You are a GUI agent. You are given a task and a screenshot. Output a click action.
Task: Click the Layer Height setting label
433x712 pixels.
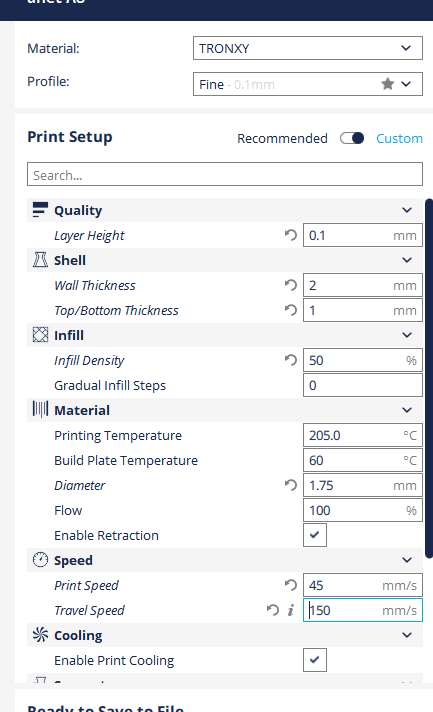click(89, 235)
